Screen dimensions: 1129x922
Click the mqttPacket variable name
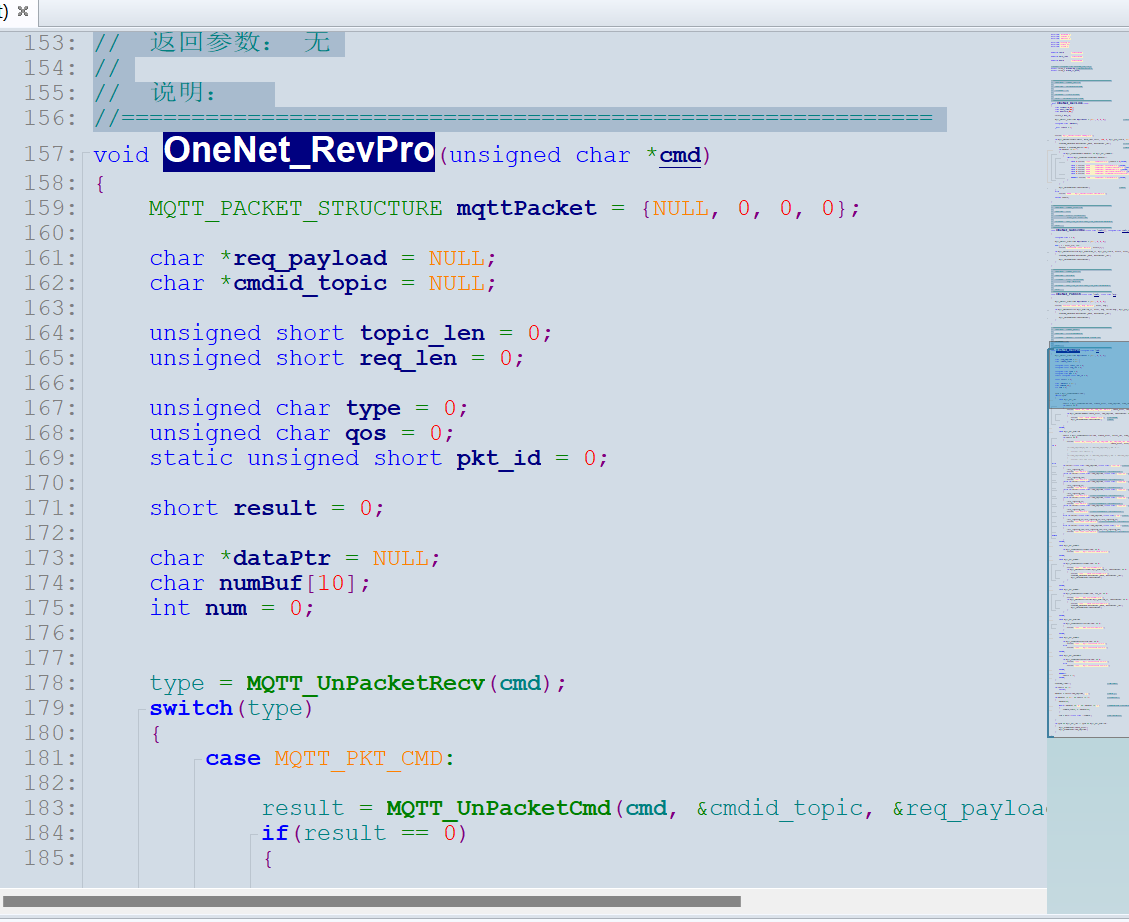526,209
